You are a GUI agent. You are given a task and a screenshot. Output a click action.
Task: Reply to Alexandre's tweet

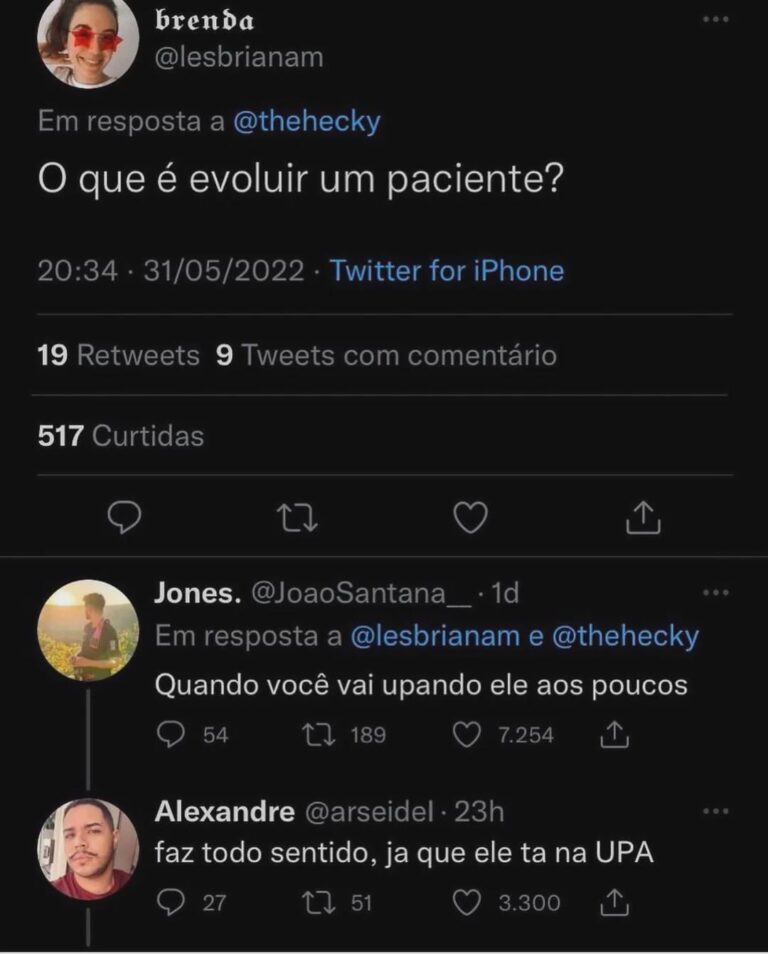coord(172,903)
